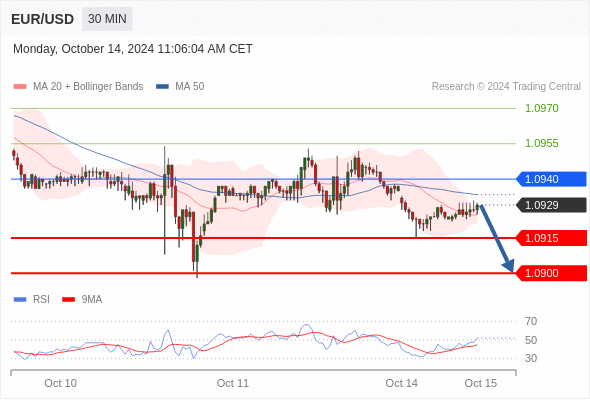The image size is (590, 400).
Task: Select the 30 MIN timeframe badge
Action: 107,19
